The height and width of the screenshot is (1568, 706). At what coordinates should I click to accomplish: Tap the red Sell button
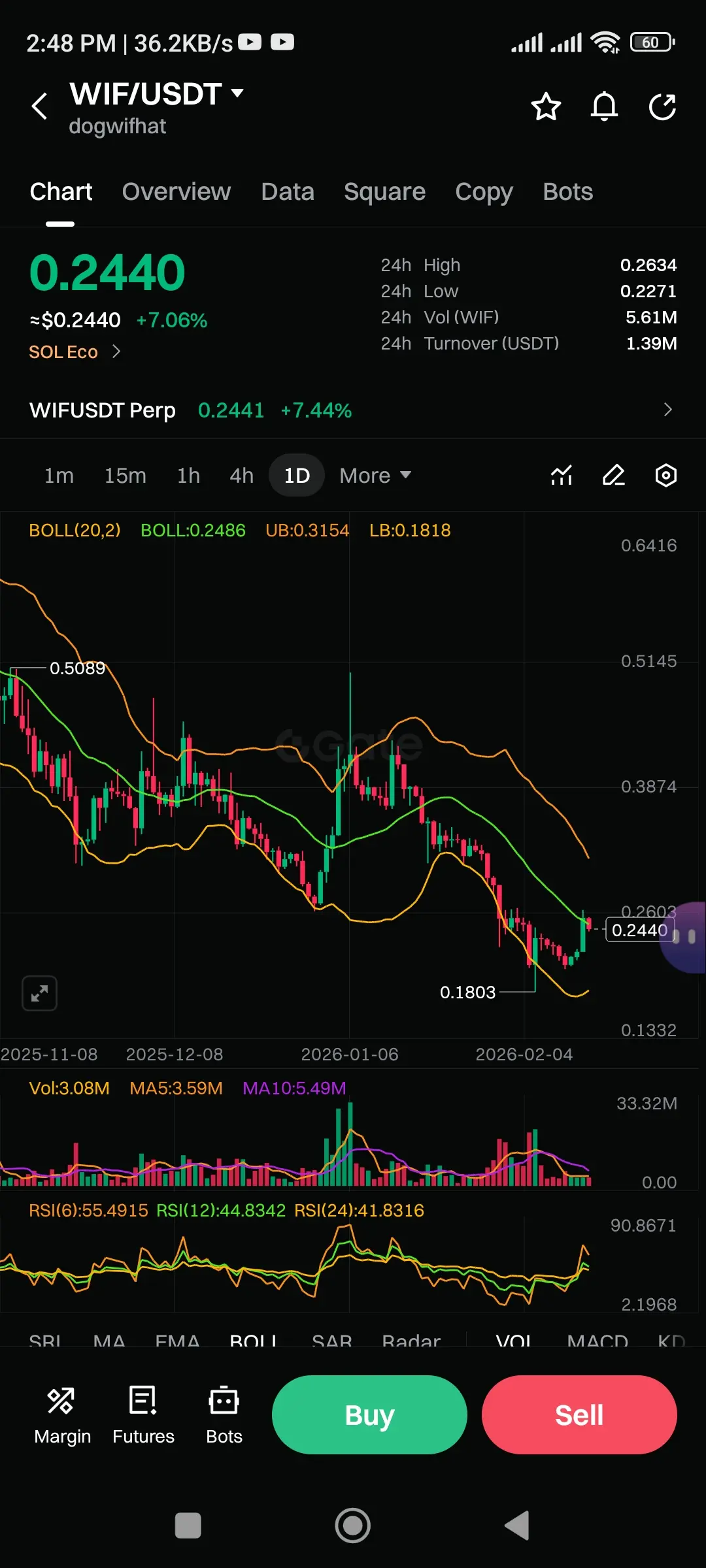[x=579, y=1414]
